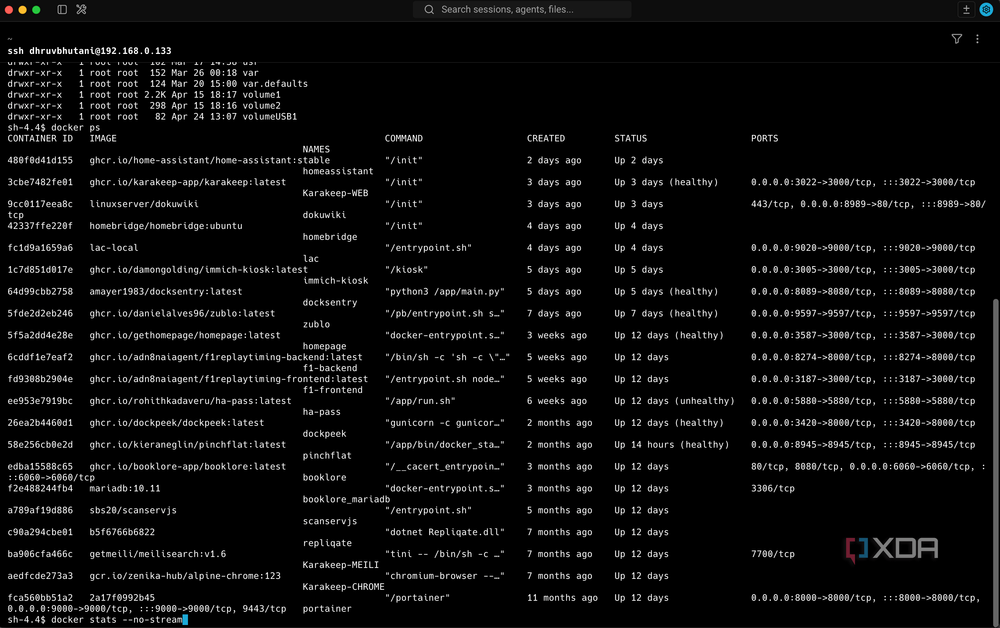The height and width of the screenshot is (628, 1000).
Task: Click container ID 42337ffe220f
Action: 40,226
